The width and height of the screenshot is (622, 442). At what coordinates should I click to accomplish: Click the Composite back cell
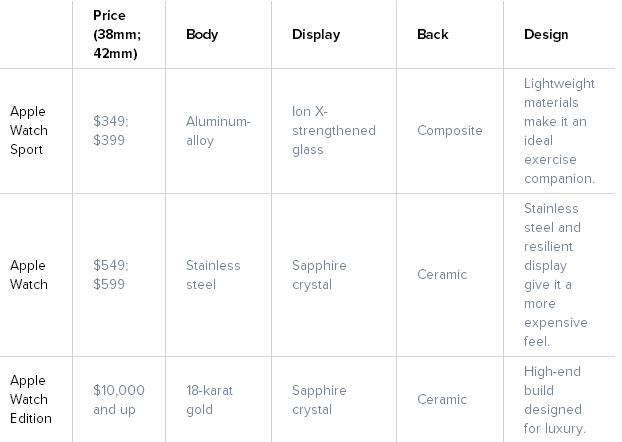tap(449, 131)
